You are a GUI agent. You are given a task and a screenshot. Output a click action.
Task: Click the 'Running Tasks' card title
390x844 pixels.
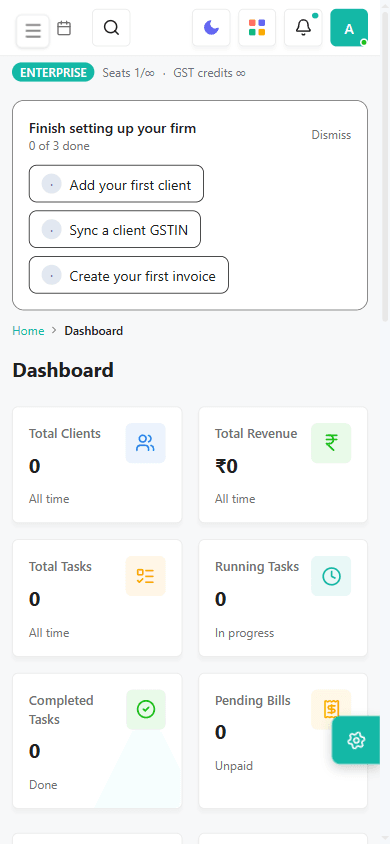tap(257, 567)
